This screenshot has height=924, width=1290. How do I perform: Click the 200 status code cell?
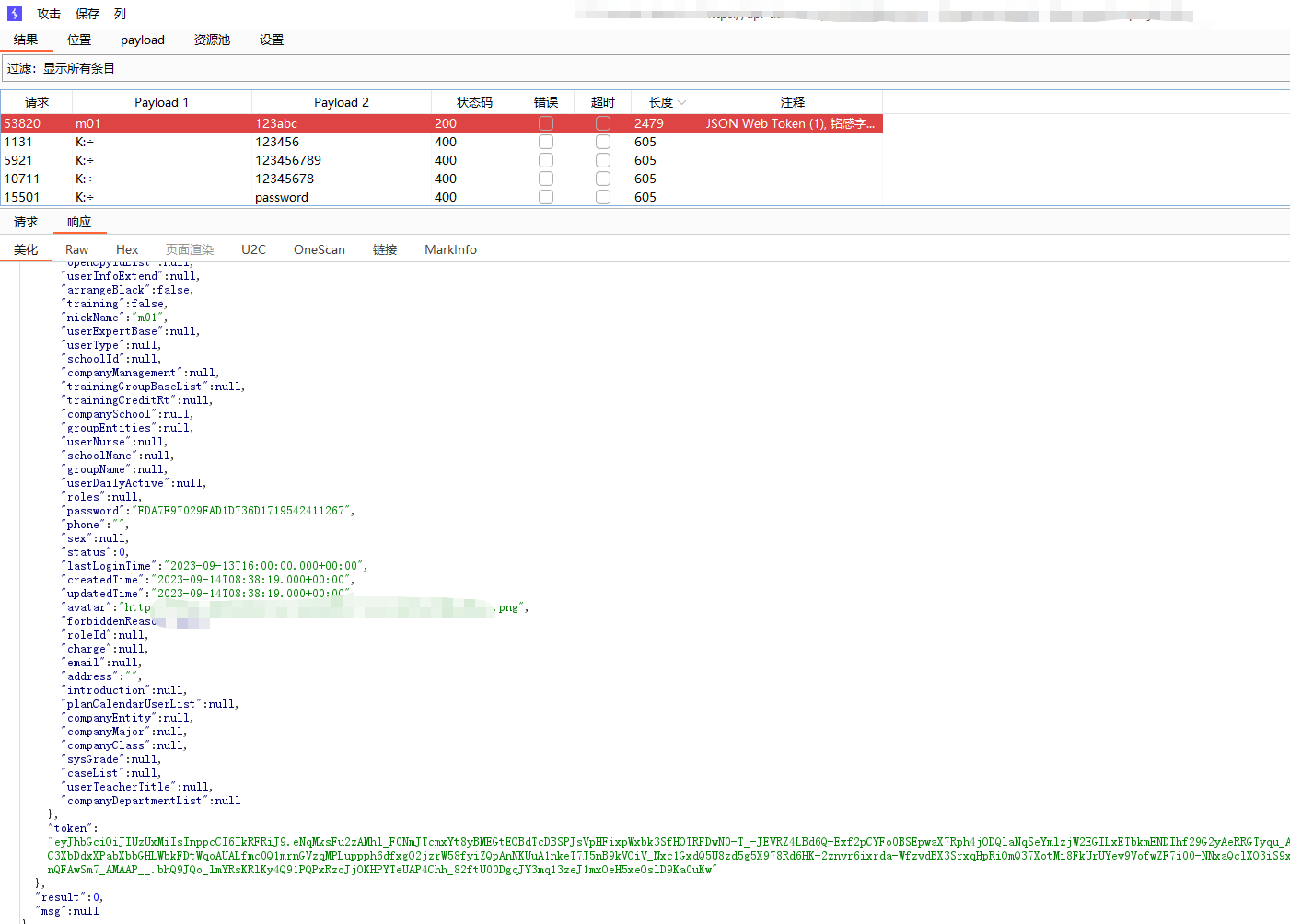[x=474, y=123]
